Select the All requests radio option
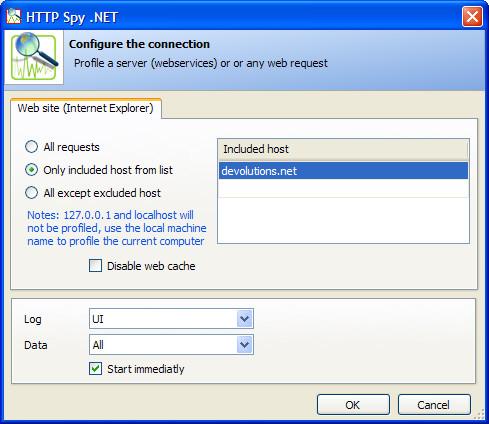Viewport: 489px width, 424px height. click(x=31, y=147)
